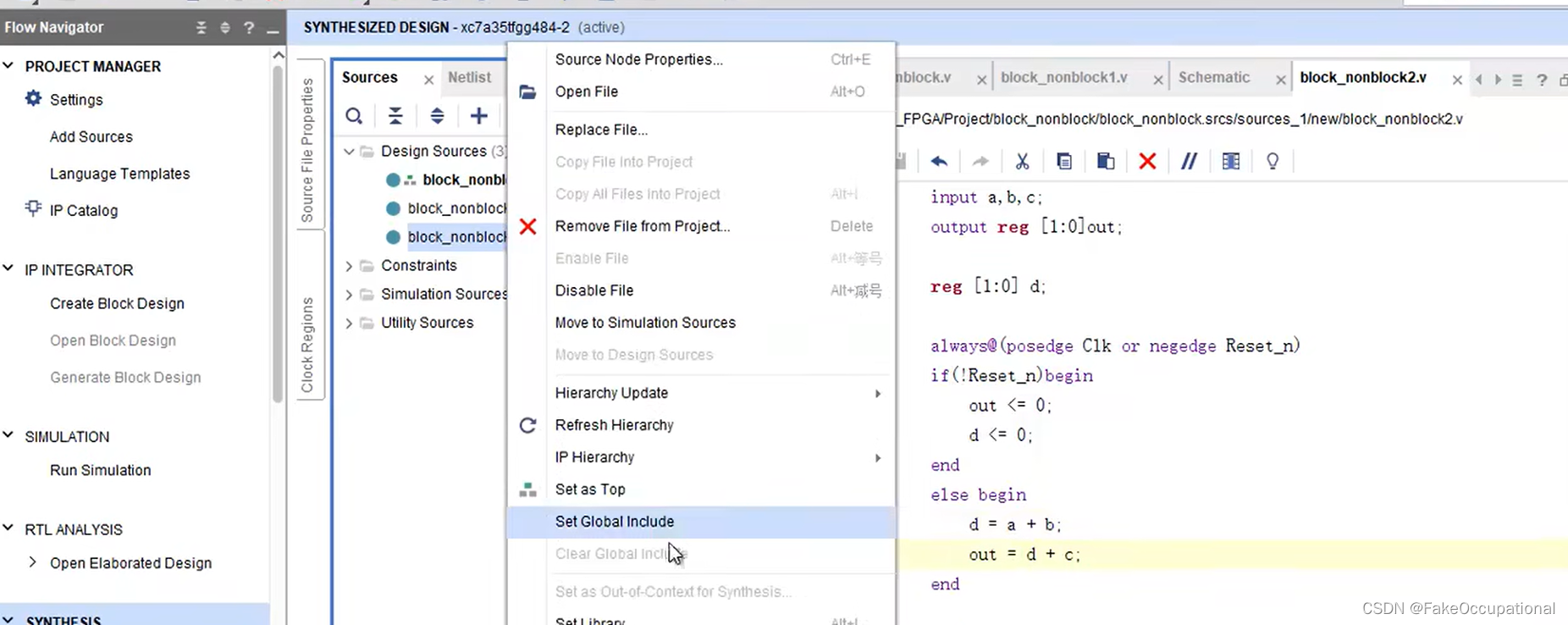Choose Set Global Include
This screenshot has height=625, width=1568.
700,522
